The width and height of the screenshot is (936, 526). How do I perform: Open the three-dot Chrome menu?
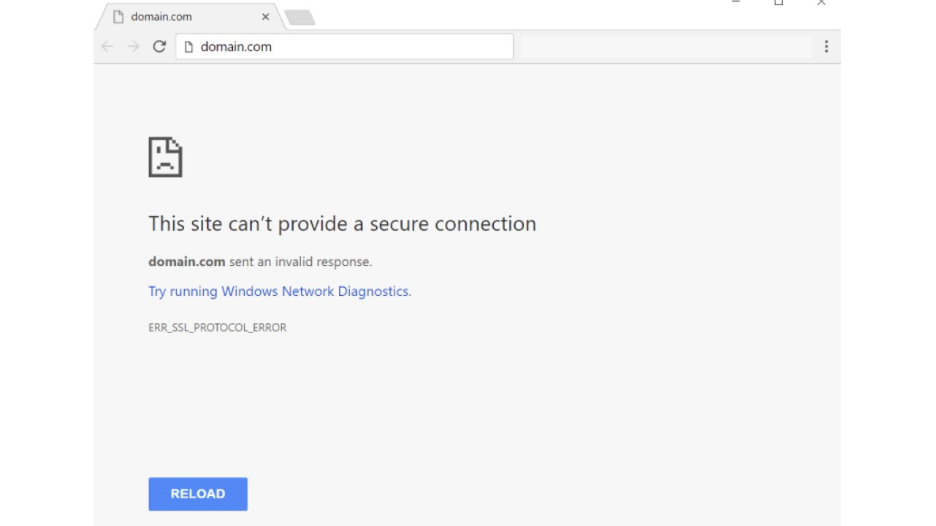click(826, 46)
